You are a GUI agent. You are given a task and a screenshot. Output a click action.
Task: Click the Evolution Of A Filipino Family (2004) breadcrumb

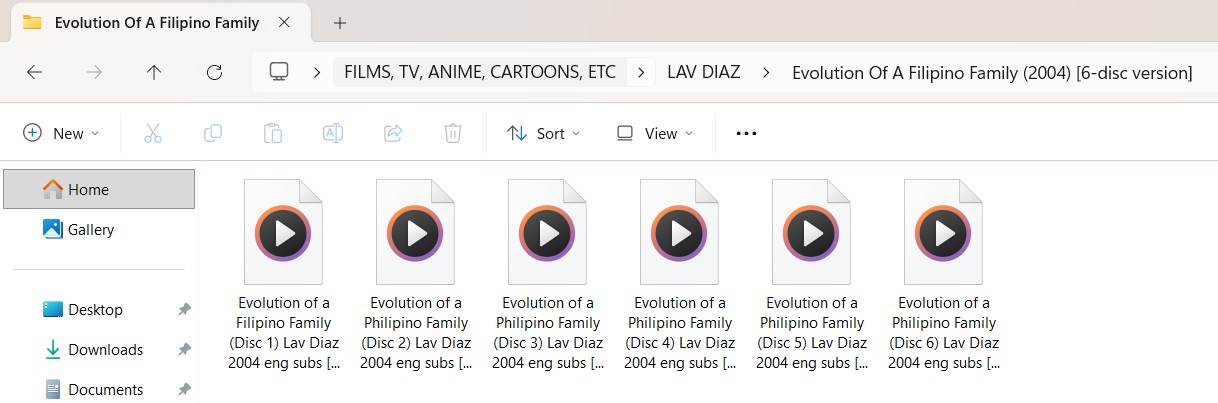(992, 72)
